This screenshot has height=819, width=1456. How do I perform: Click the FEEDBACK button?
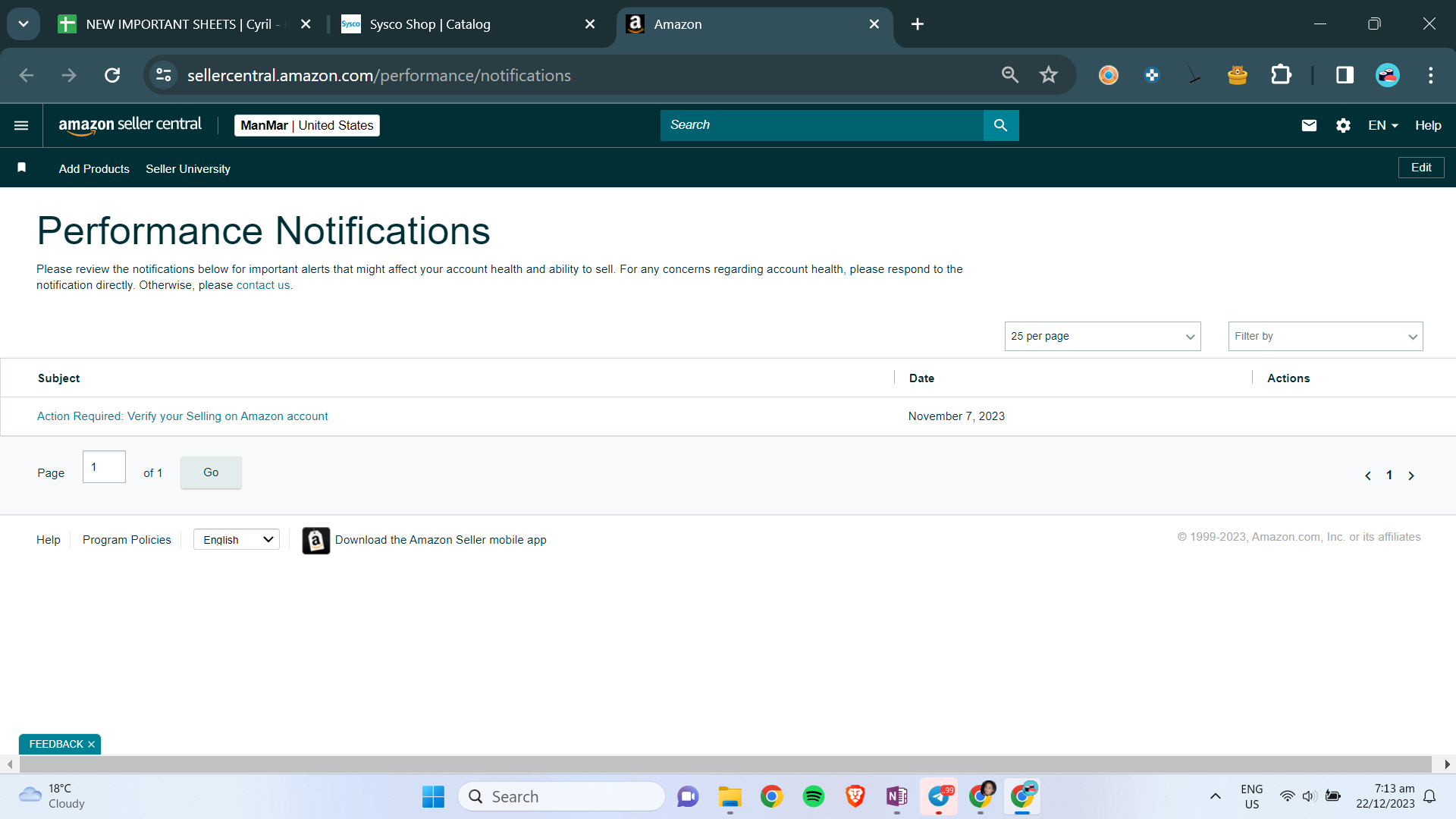click(56, 744)
